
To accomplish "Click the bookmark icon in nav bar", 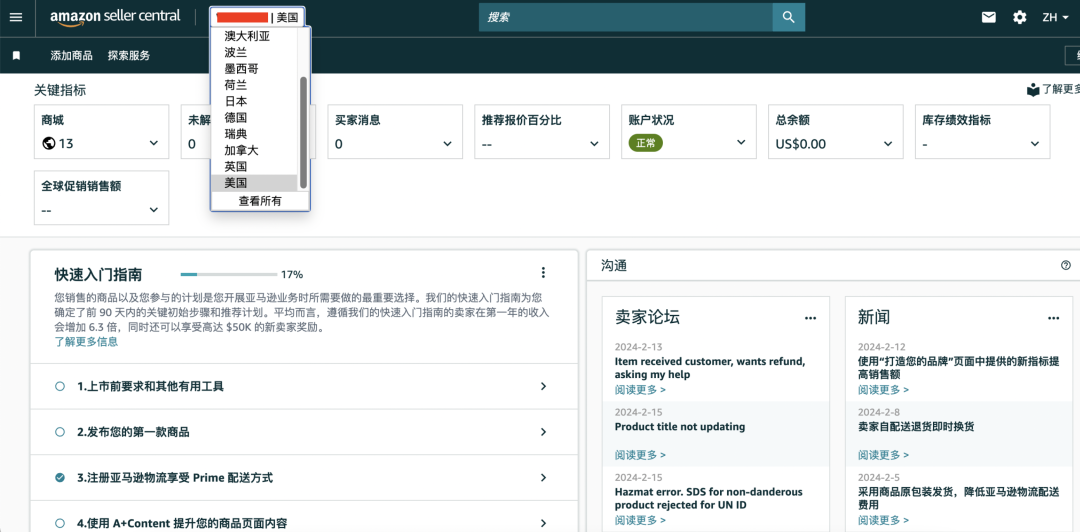I will 17,56.
